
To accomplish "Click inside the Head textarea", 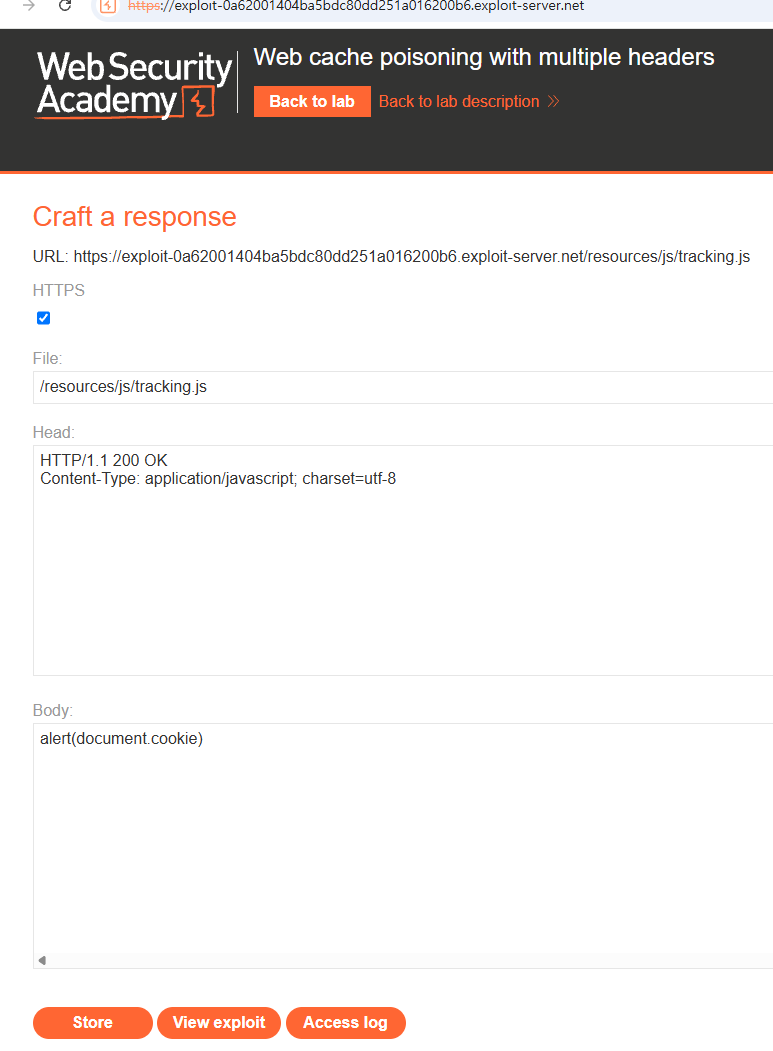I will (x=403, y=560).
